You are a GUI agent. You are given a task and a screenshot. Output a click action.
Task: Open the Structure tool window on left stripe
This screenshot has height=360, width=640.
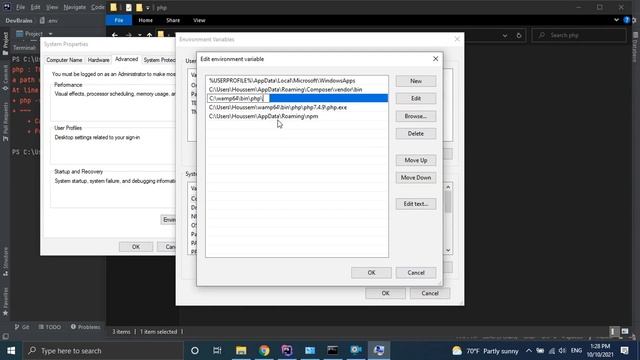coord(5,261)
